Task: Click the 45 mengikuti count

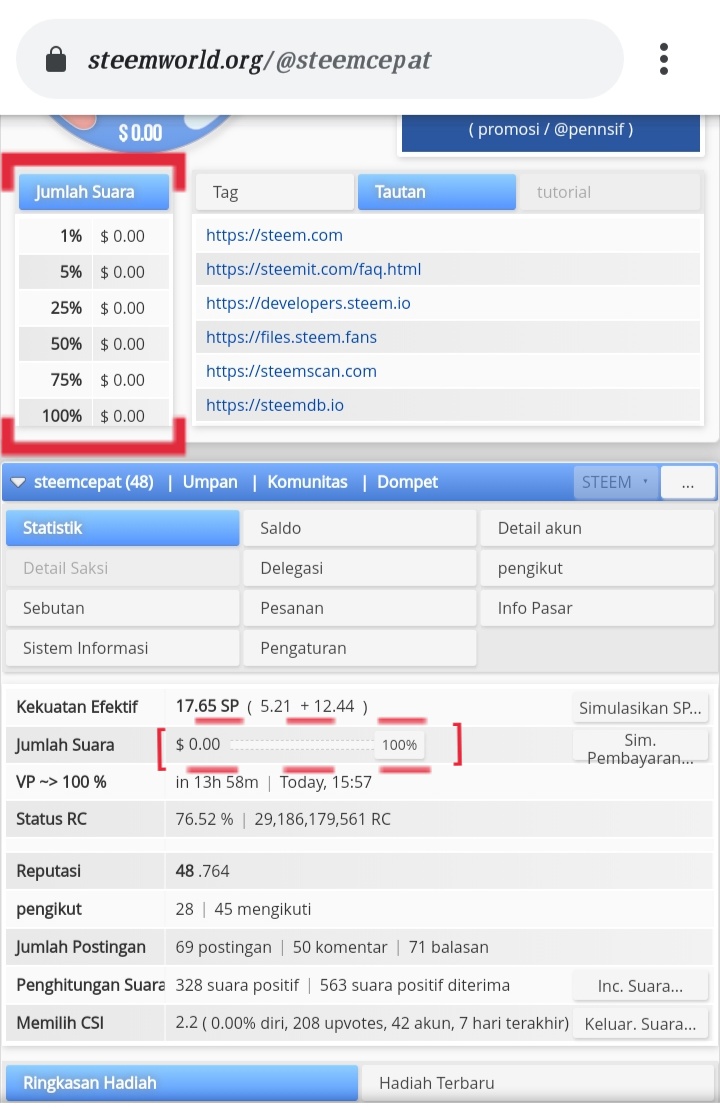Action: pyautogui.click(x=262, y=909)
